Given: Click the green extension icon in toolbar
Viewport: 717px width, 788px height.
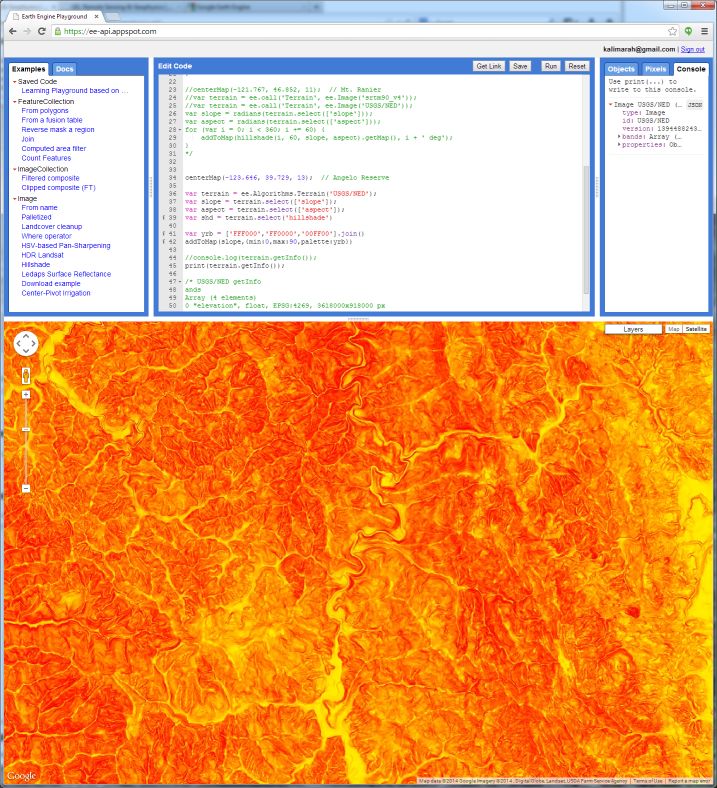Looking at the screenshot, I should [688, 31].
